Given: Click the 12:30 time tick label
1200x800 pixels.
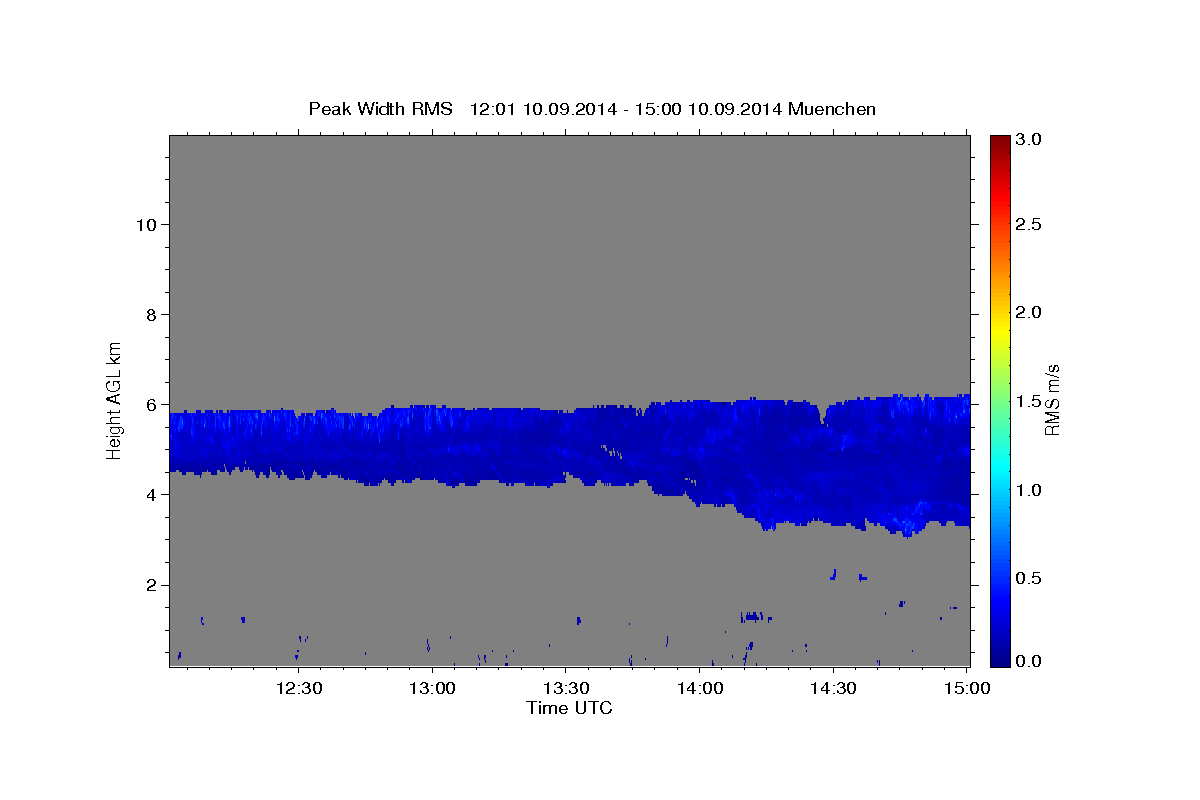Looking at the screenshot, I should (x=299, y=688).
